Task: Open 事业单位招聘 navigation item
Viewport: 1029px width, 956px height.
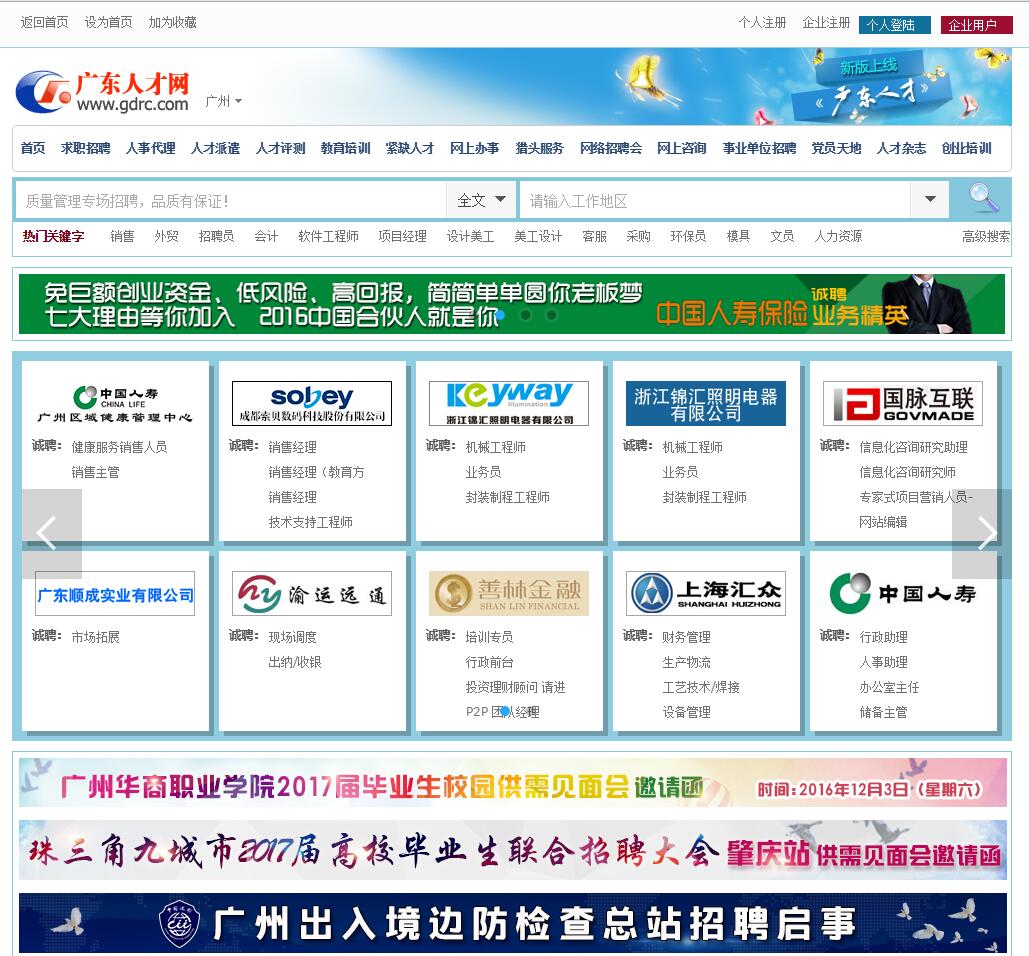Action: [x=759, y=148]
